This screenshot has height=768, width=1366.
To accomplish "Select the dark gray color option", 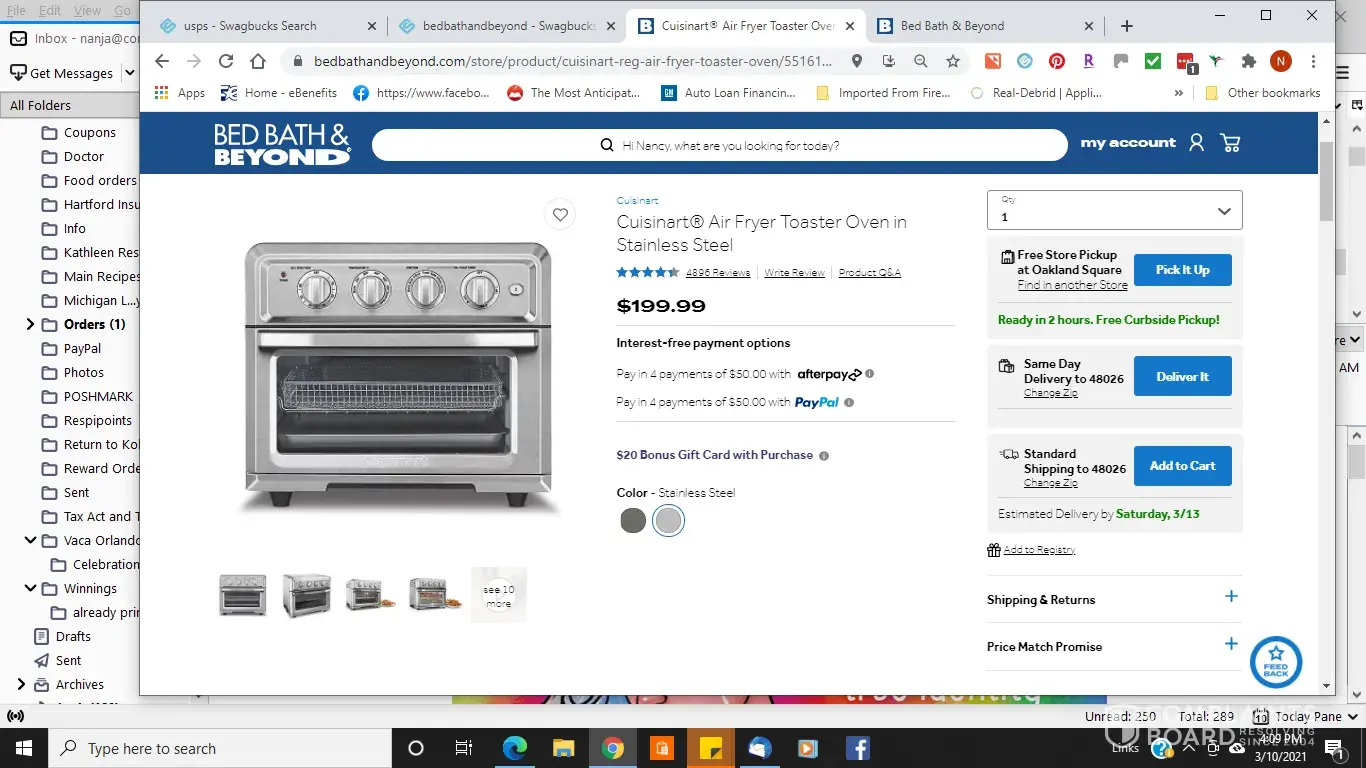I will click(x=633, y=520).
